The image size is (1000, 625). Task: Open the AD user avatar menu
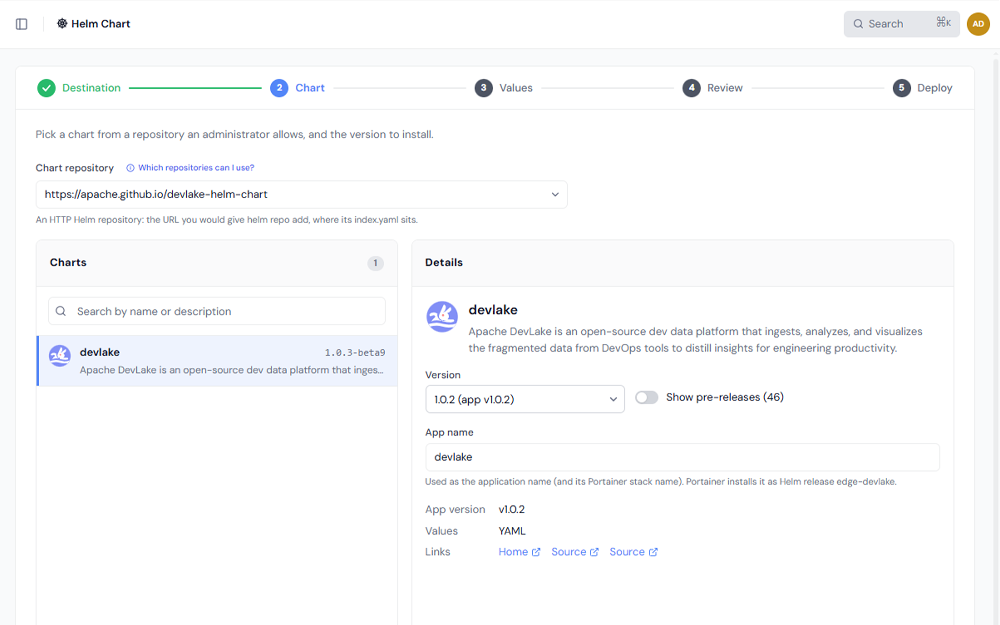coord(978,24)
